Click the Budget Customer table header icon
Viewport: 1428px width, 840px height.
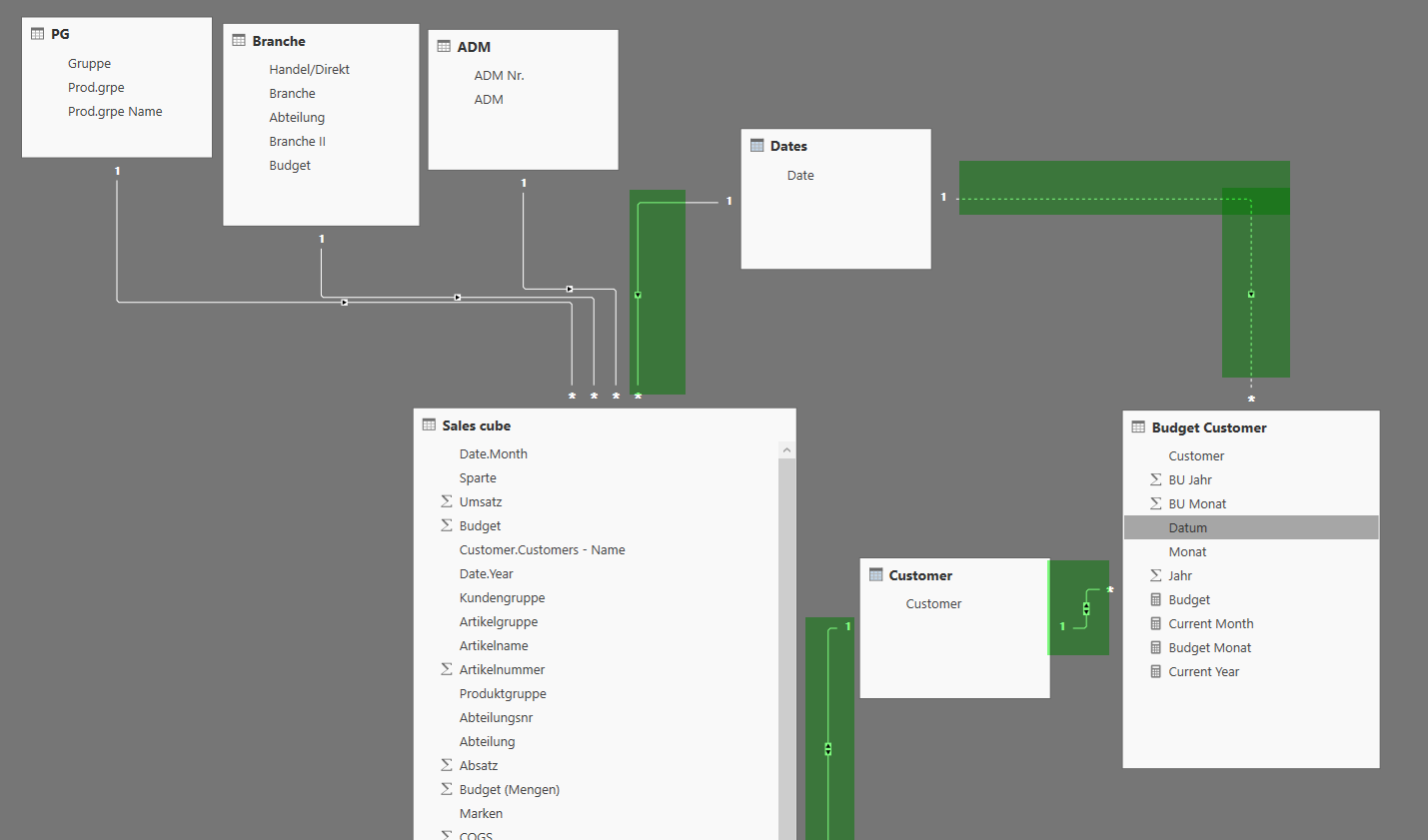click(1138, 427)
